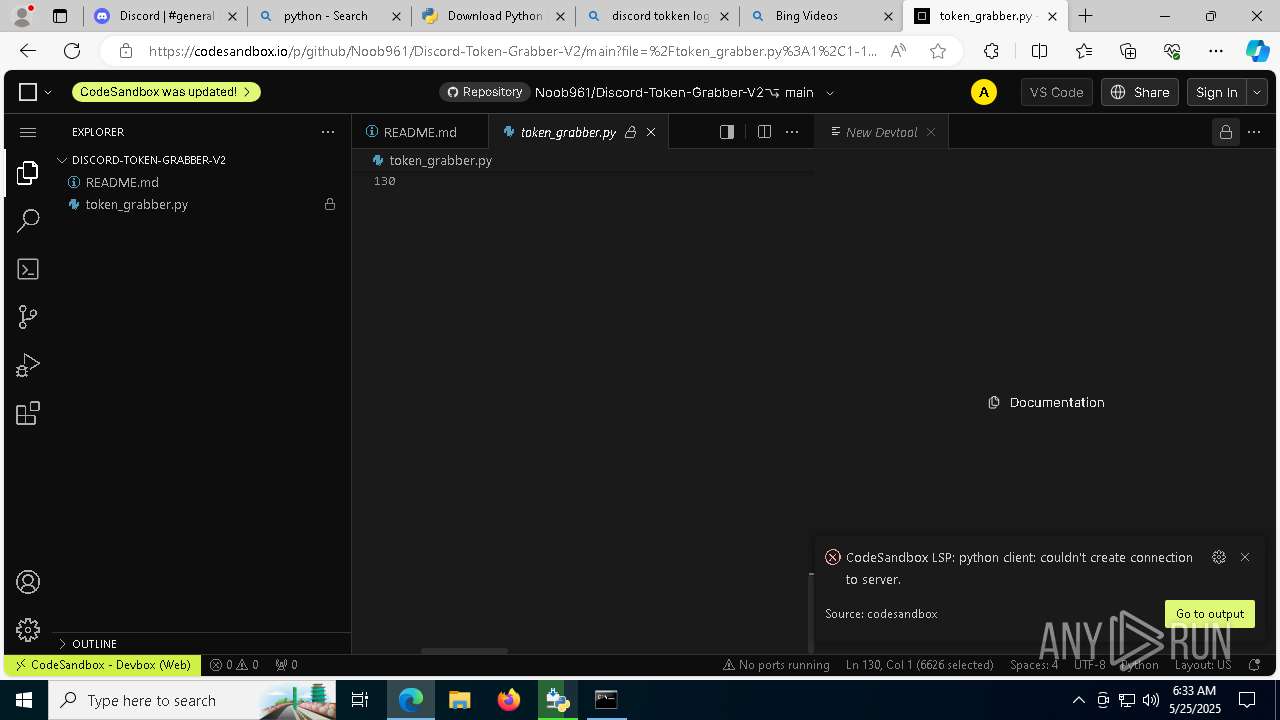Open the Explorer more actions ellipsis

coord(327,132)
